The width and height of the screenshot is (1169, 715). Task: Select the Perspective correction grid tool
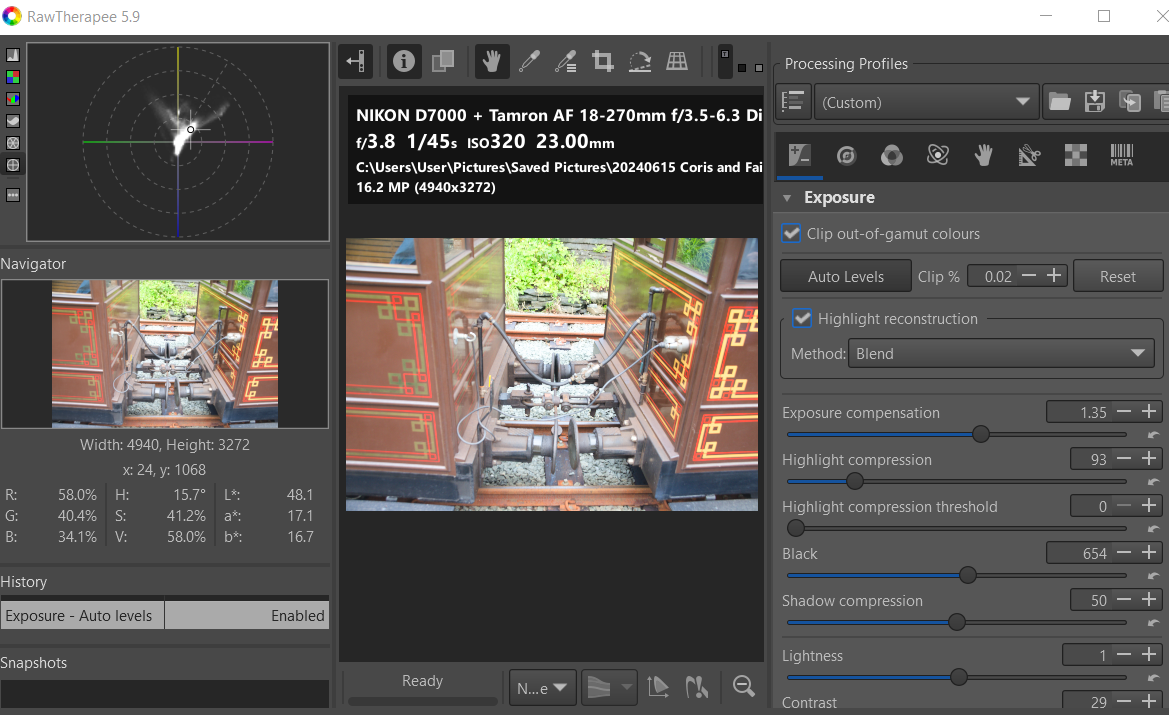click(x=677, y=62)
